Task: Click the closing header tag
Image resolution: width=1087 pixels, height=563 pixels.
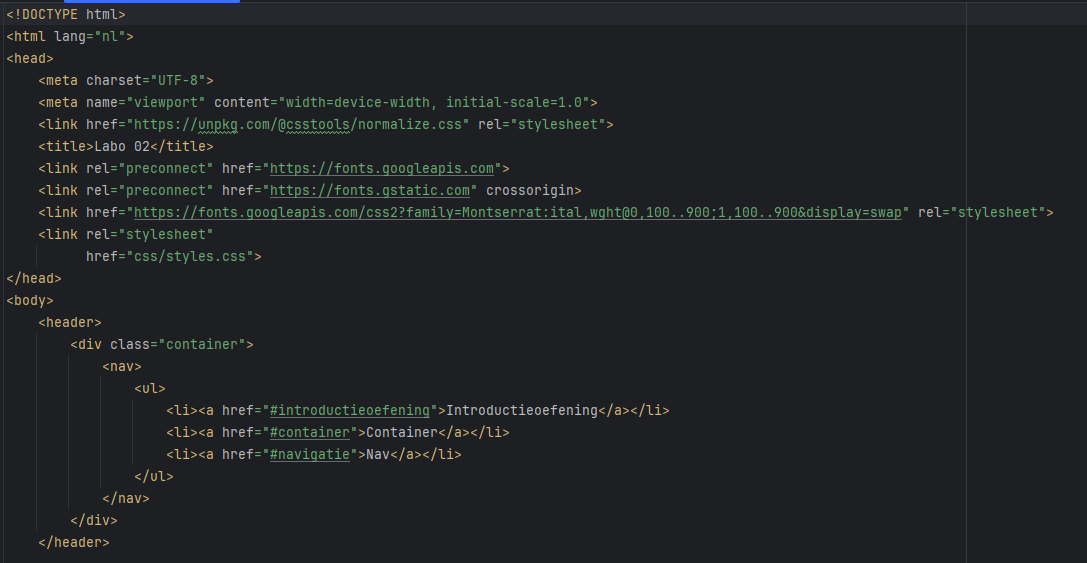Action: [x=73, y=543]
